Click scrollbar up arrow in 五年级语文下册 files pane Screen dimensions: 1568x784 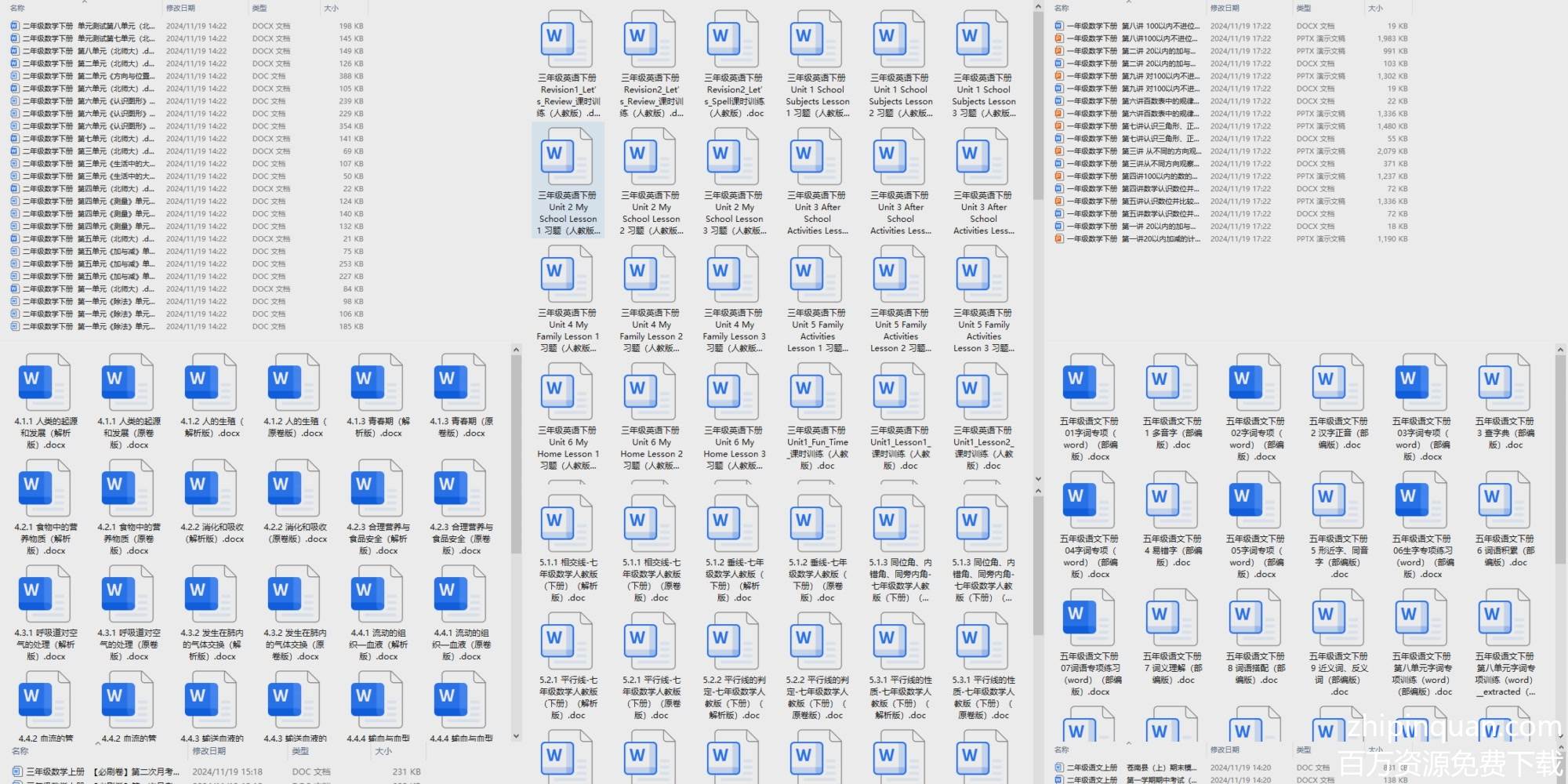point(1560,350)
